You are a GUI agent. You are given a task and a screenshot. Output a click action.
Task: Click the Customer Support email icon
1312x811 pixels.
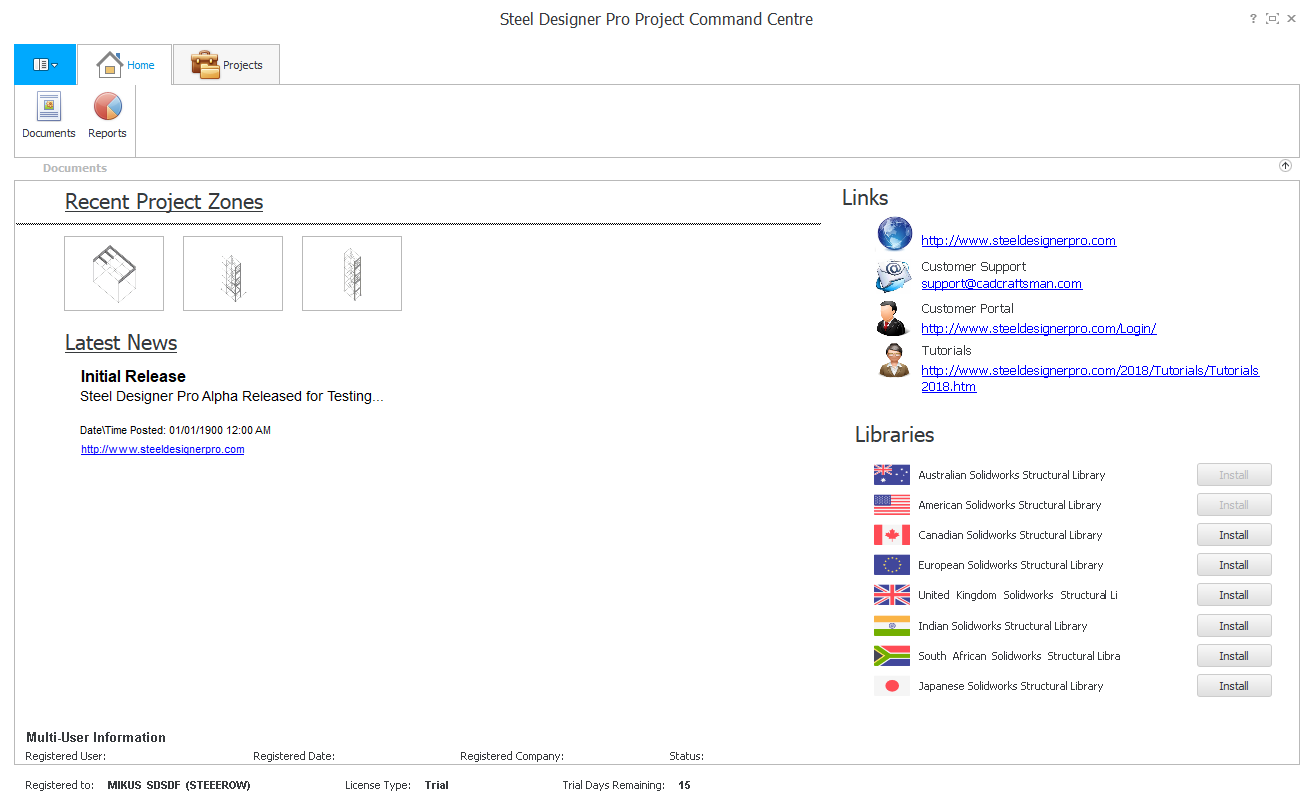click(x=893, y=275)
